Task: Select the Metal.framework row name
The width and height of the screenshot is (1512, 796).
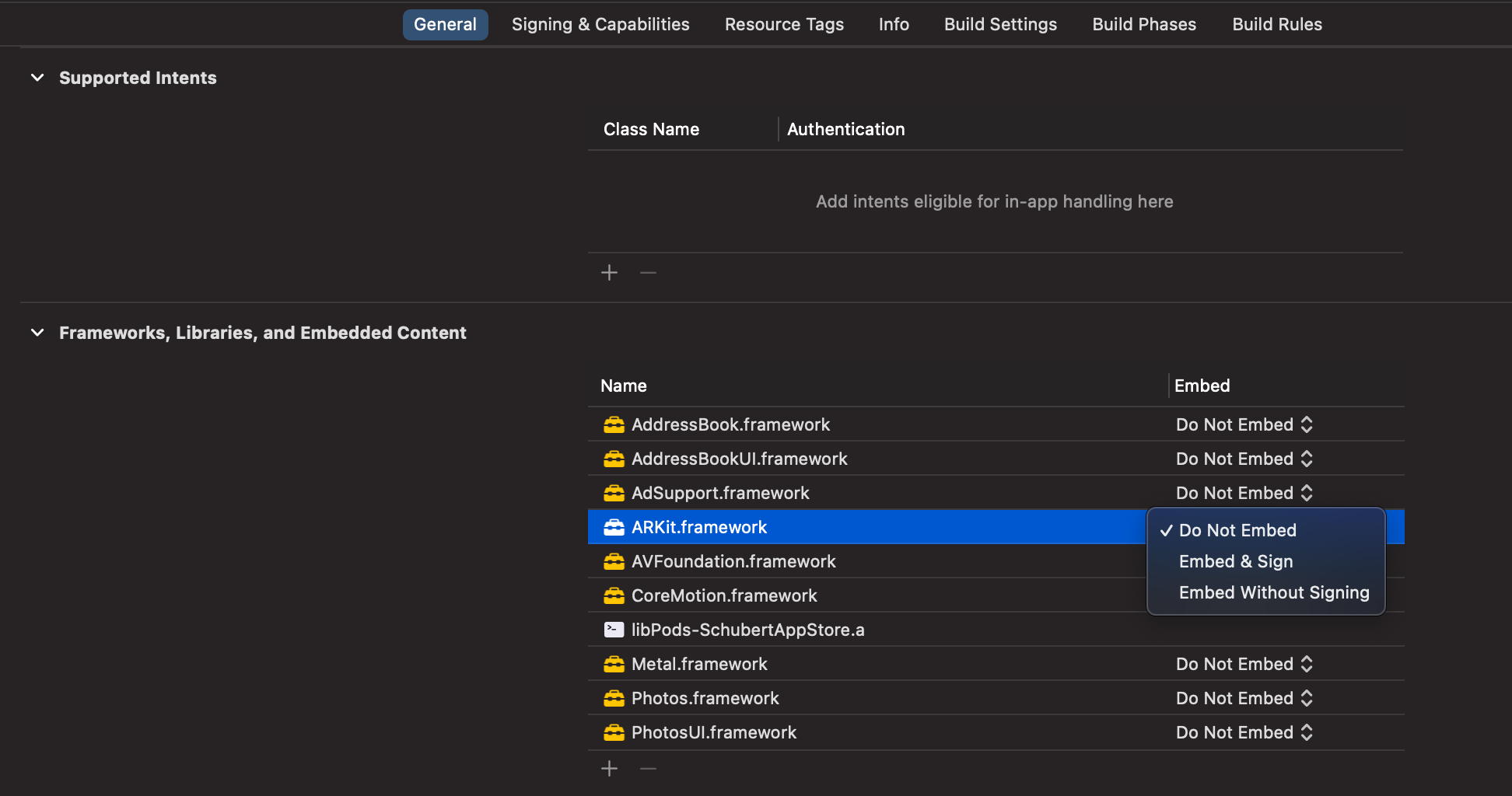Action: click(x=699, y=664)
